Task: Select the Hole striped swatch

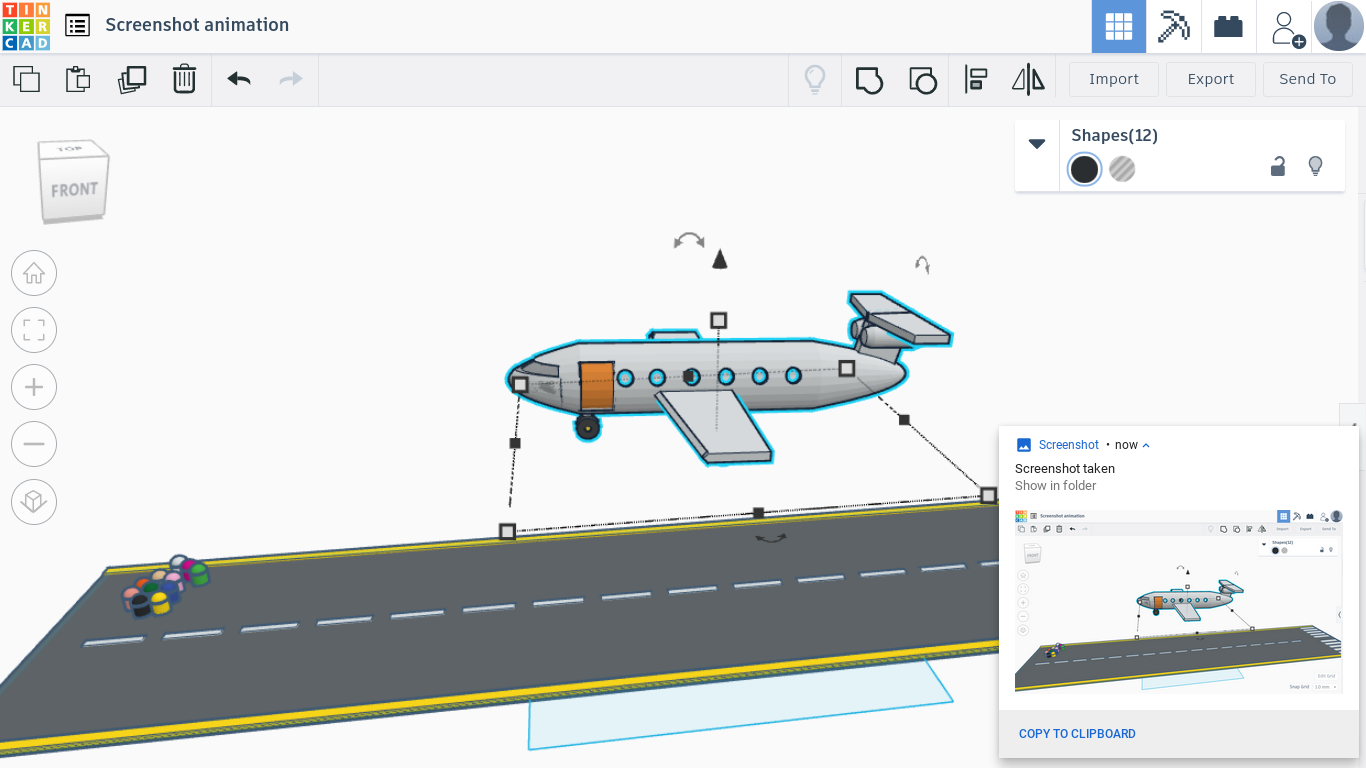Action: coord(1122,169)
